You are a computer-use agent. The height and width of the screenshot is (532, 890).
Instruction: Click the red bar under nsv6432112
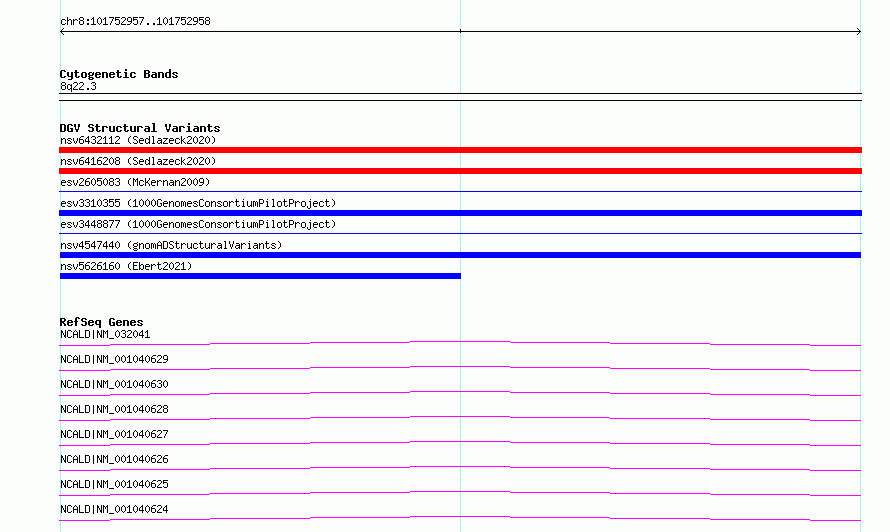460,150
